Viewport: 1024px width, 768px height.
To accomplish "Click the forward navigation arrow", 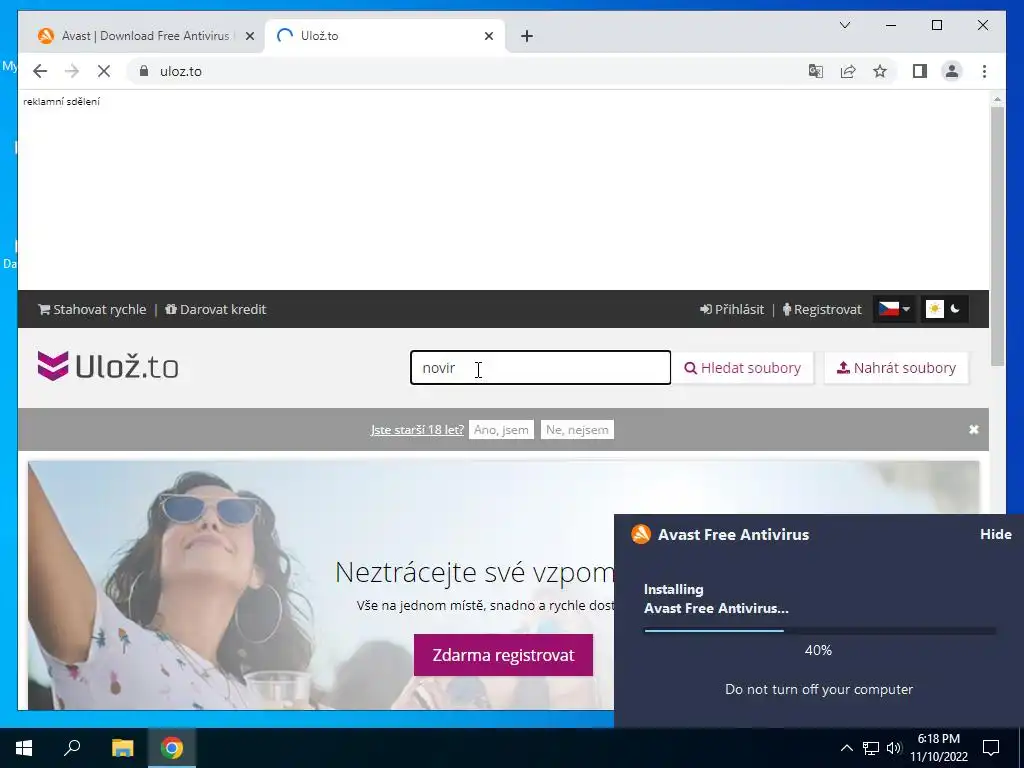I will pyautogui.click(x=72, y=71).
